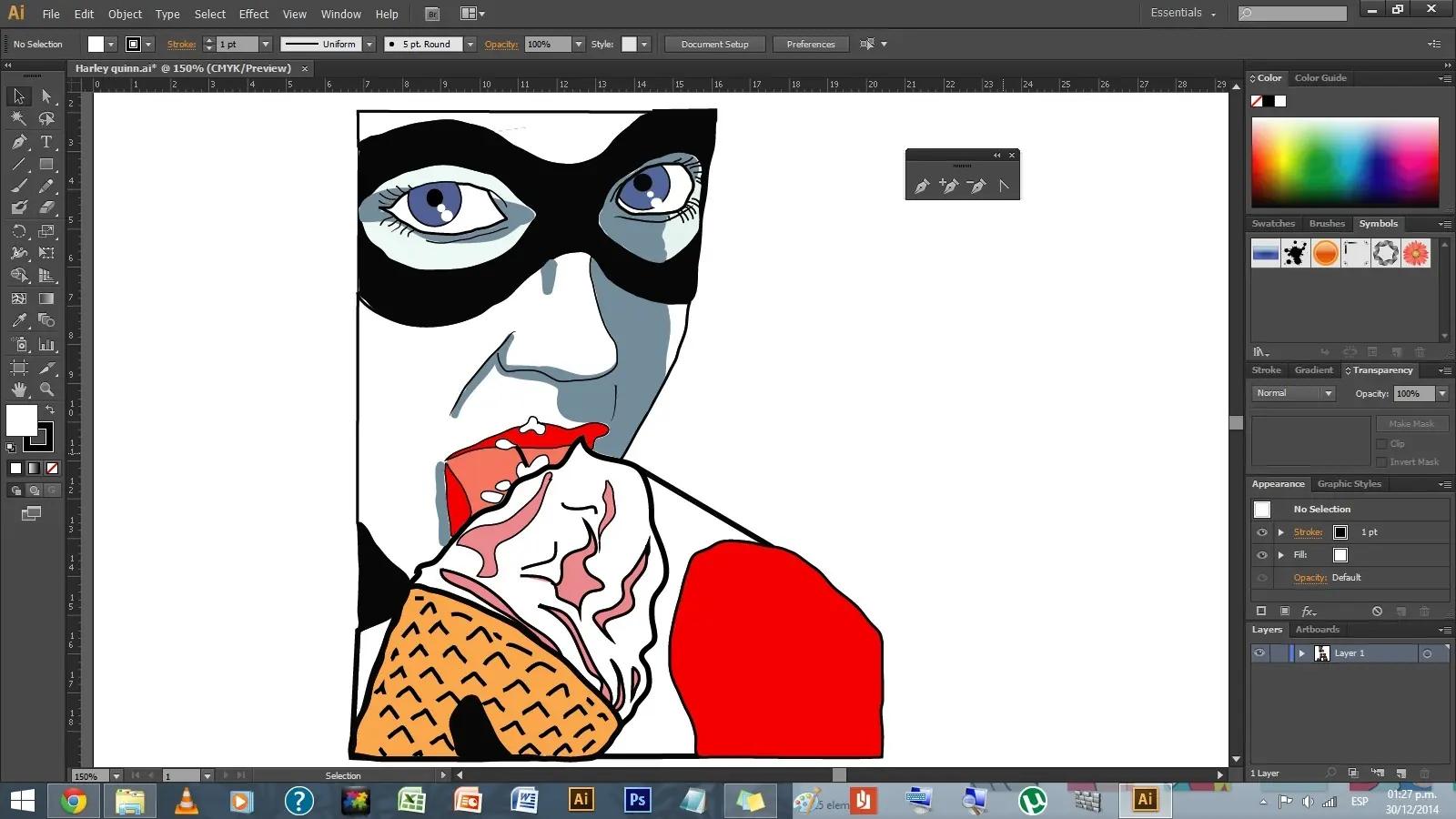The width and height of the screenshot is (1456, 819).
Task: Click Opacity link in Appearance panel
Action: (1309, 578)
